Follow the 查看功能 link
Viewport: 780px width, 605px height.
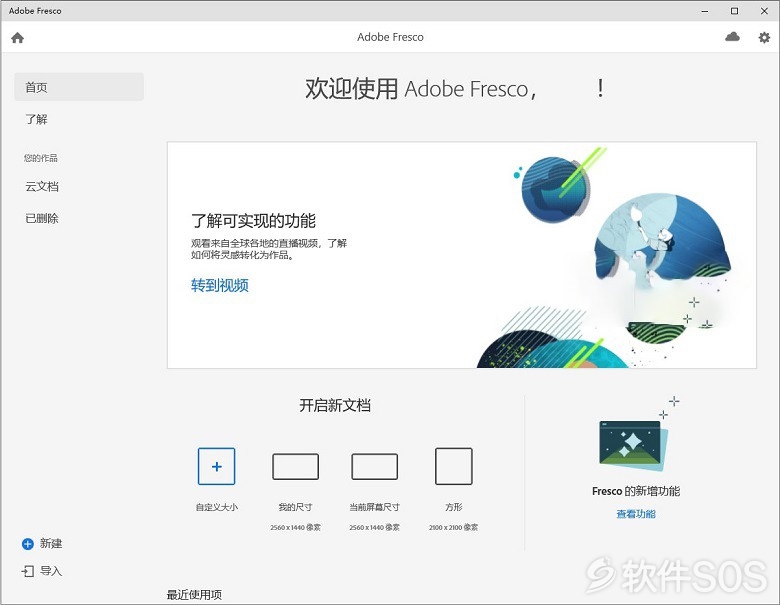(x=636, y=514)
